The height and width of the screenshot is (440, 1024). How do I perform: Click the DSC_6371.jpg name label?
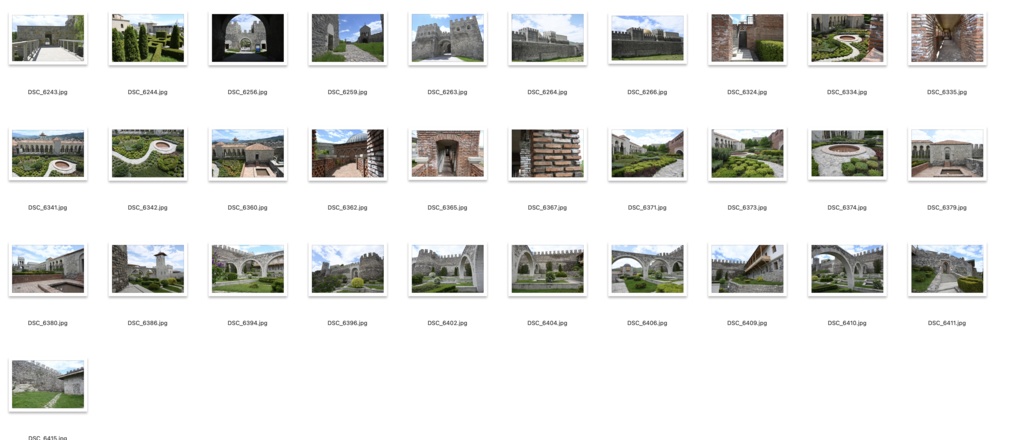point(647,208)
